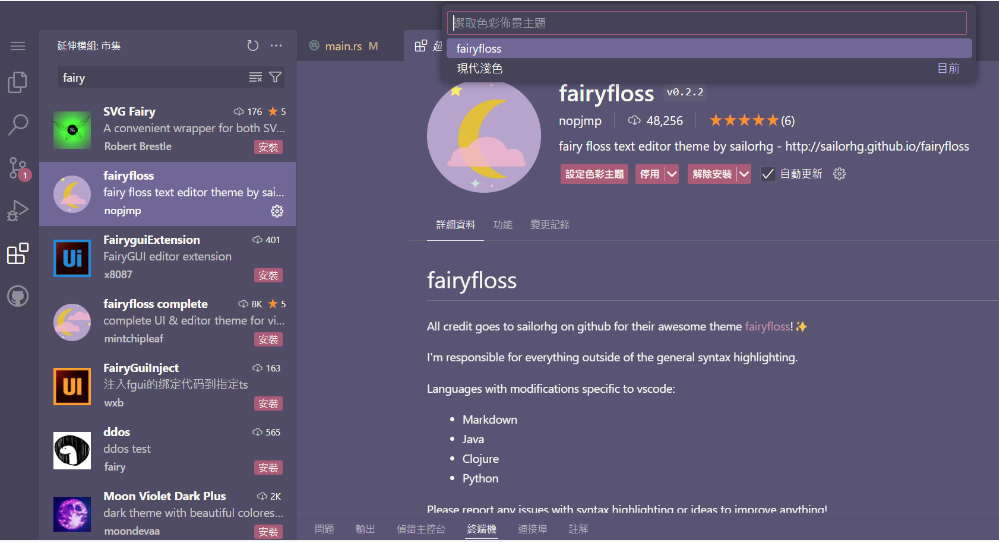Click FairyGuiInject UI icon
Screen dimensions: 999x542
72,387
